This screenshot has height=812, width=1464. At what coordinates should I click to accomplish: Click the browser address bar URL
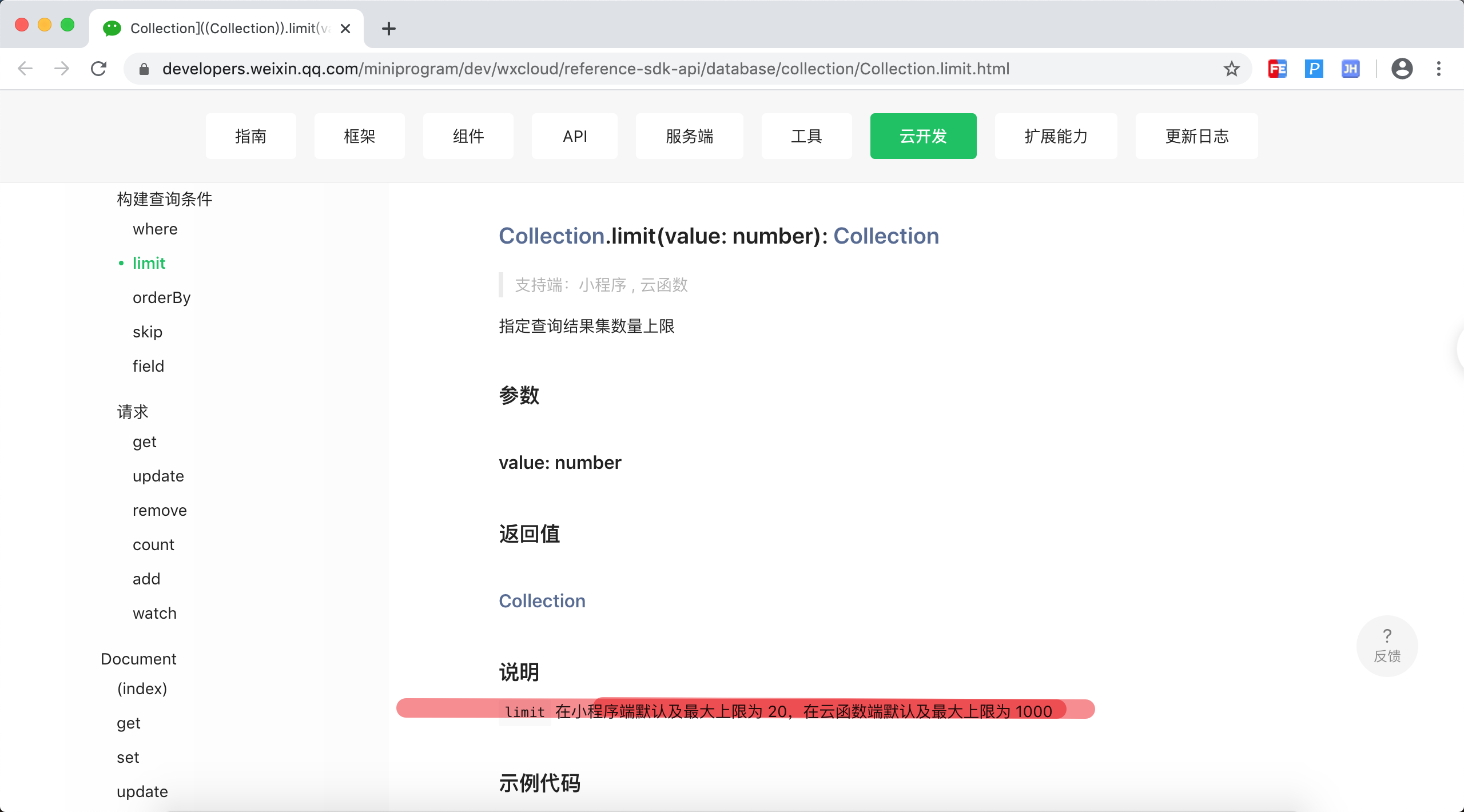point(586,69)
